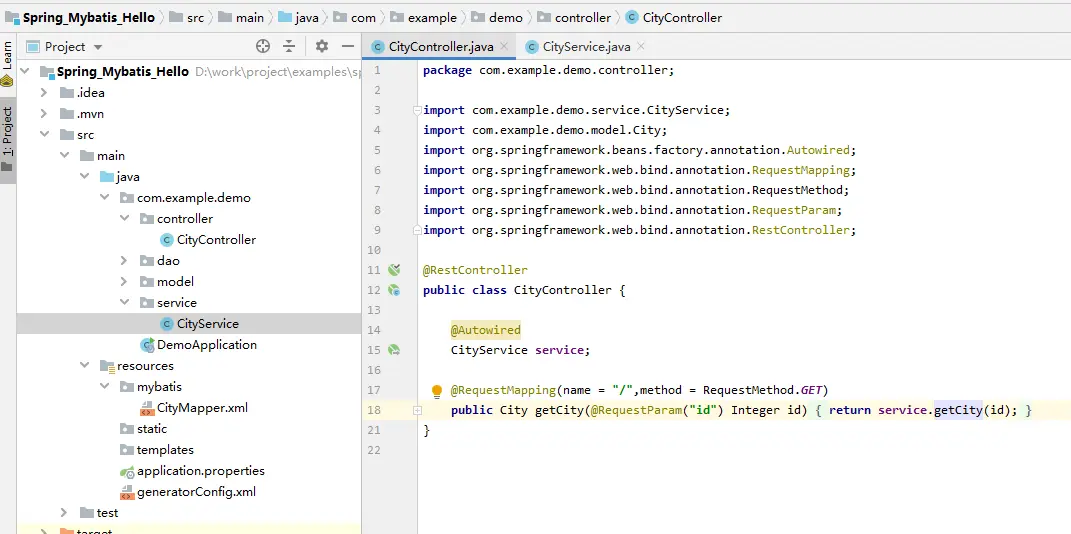Open the Learn tool window icon

click(x=7, y=81)
